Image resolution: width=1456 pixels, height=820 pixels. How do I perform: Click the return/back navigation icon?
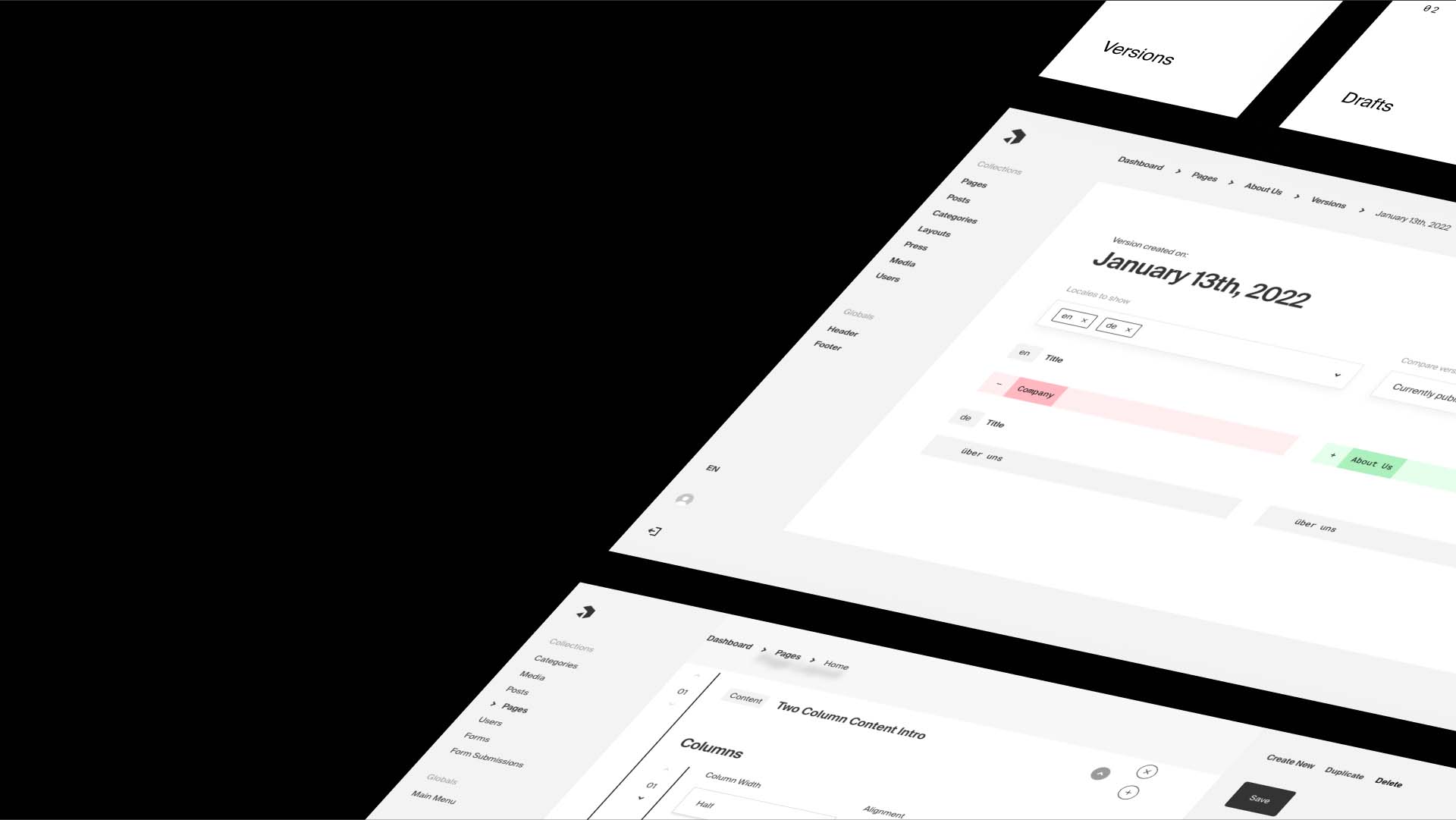click(x=654, y=531)
